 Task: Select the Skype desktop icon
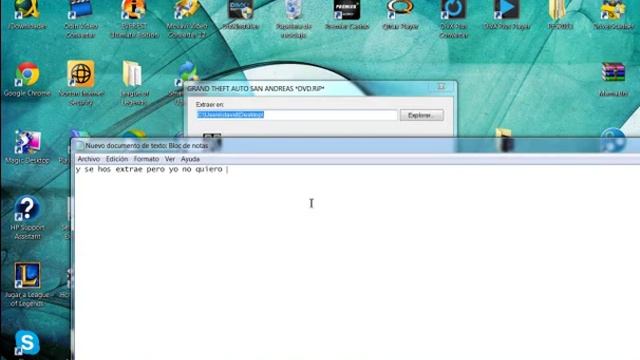27,344
